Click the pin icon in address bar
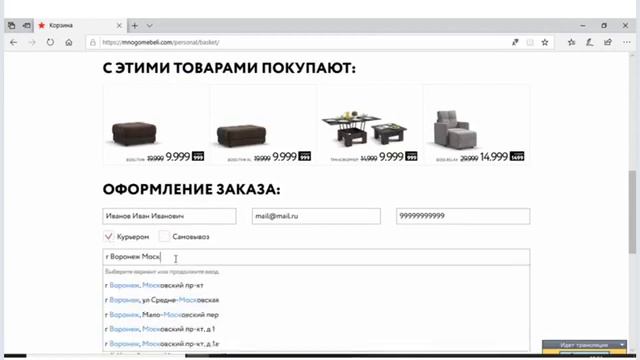The height and width of the screenshot is (360, 640). 515,42
